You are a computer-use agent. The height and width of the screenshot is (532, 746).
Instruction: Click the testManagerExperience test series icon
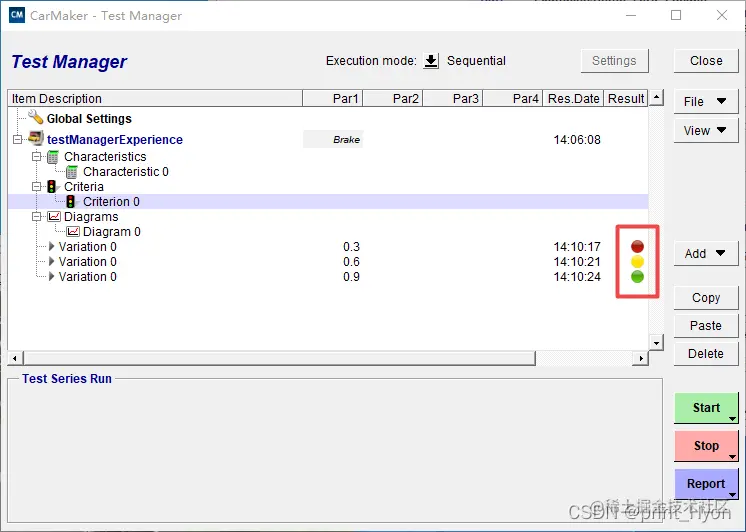[x=36, y=138]
